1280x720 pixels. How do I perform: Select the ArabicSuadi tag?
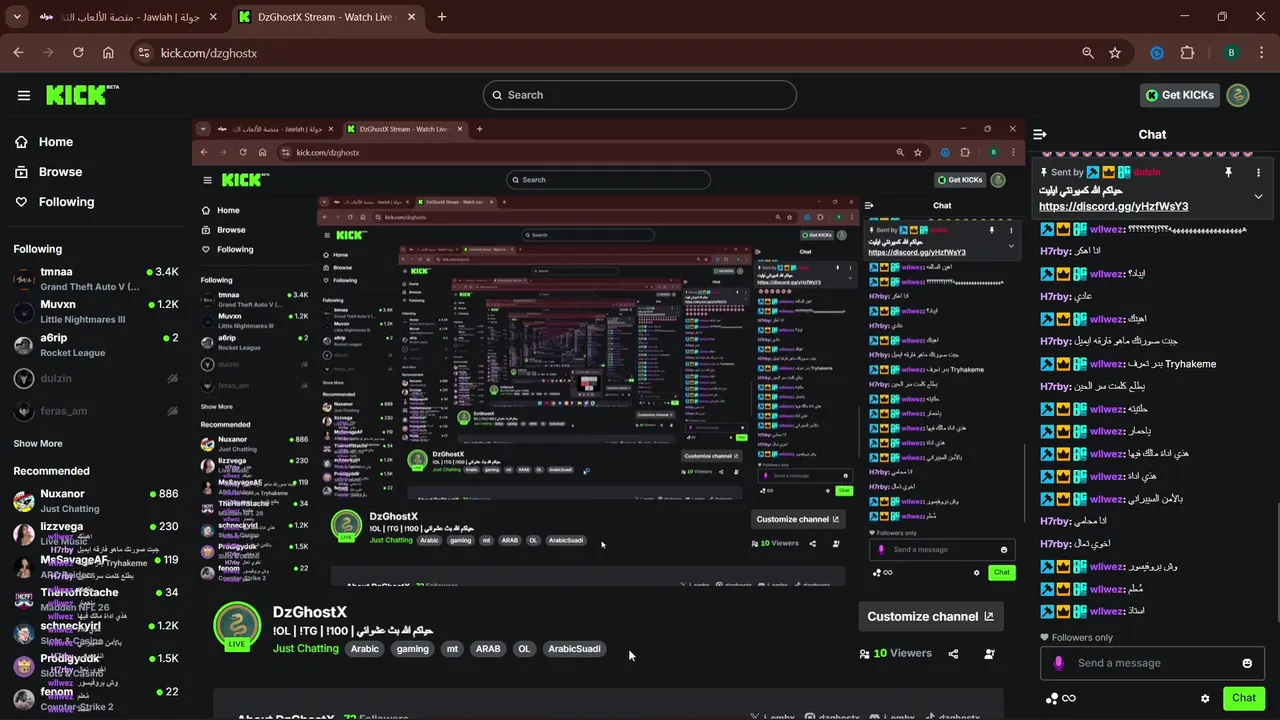pos(575,649)
